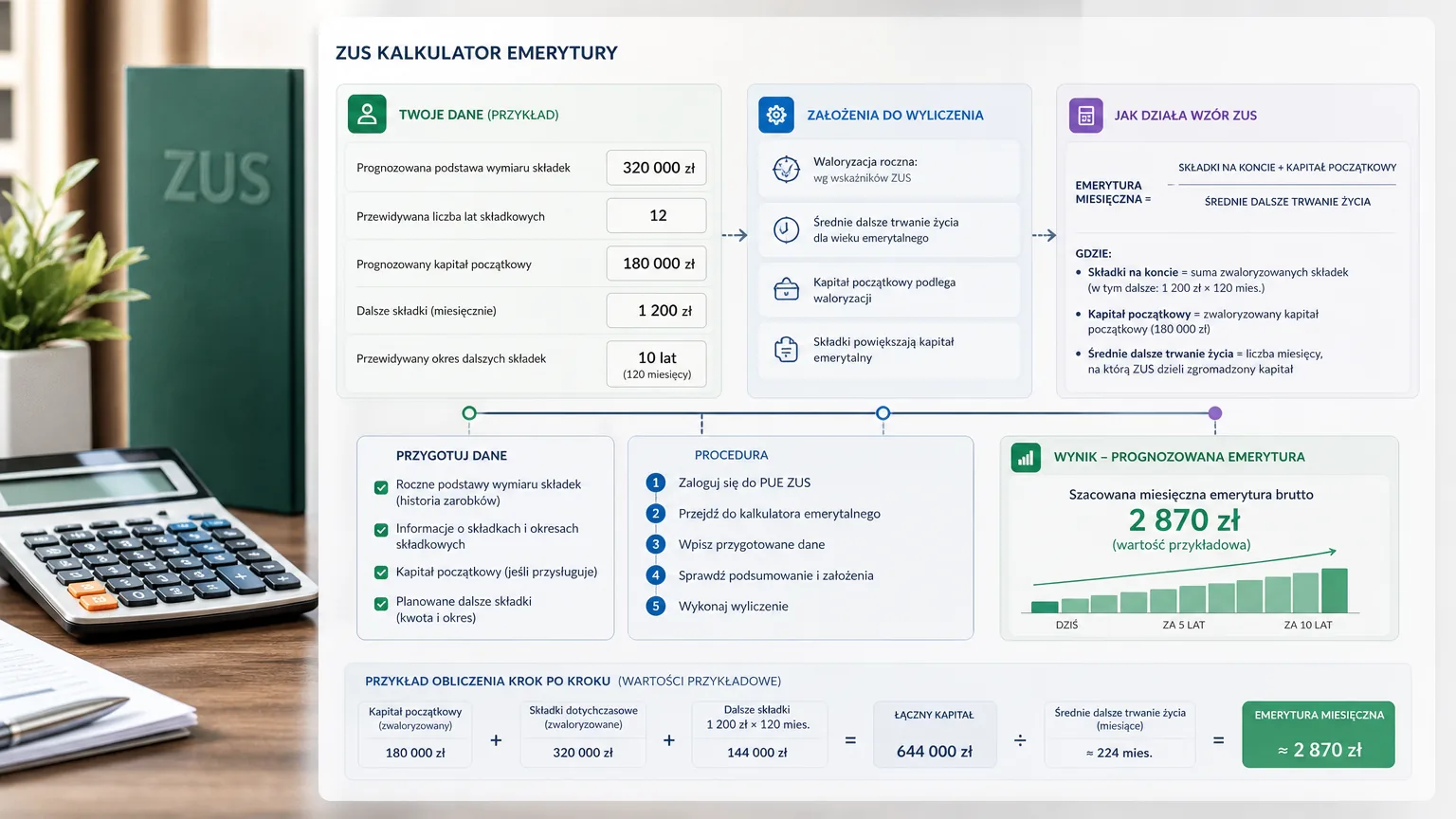This screenshot has width=1456, height=819.
Task: Click the green bar chart icon in Wynik header
Action: [1026, 457]
